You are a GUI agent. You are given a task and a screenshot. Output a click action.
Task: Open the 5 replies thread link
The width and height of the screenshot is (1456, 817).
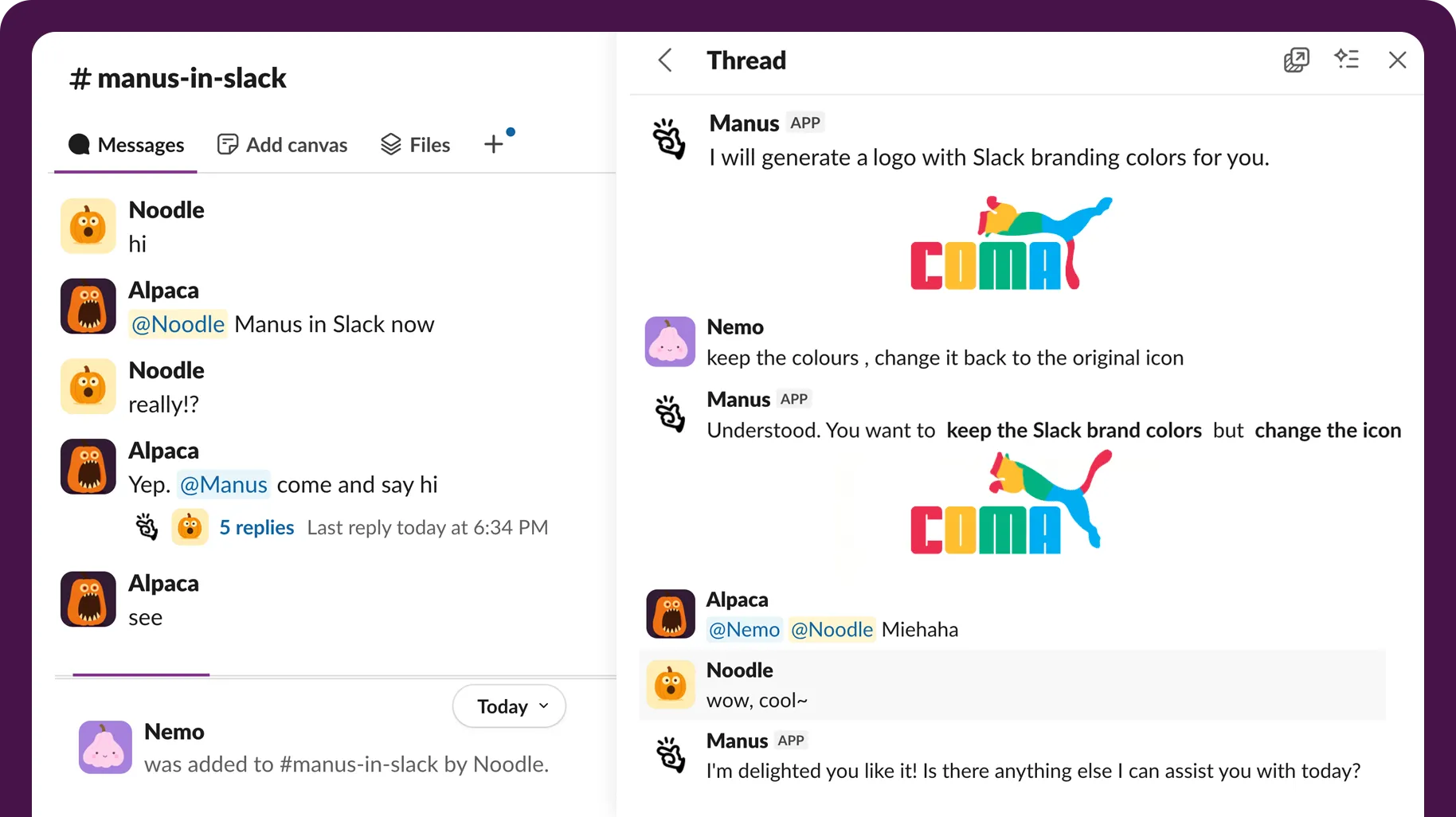click(256, 527)
